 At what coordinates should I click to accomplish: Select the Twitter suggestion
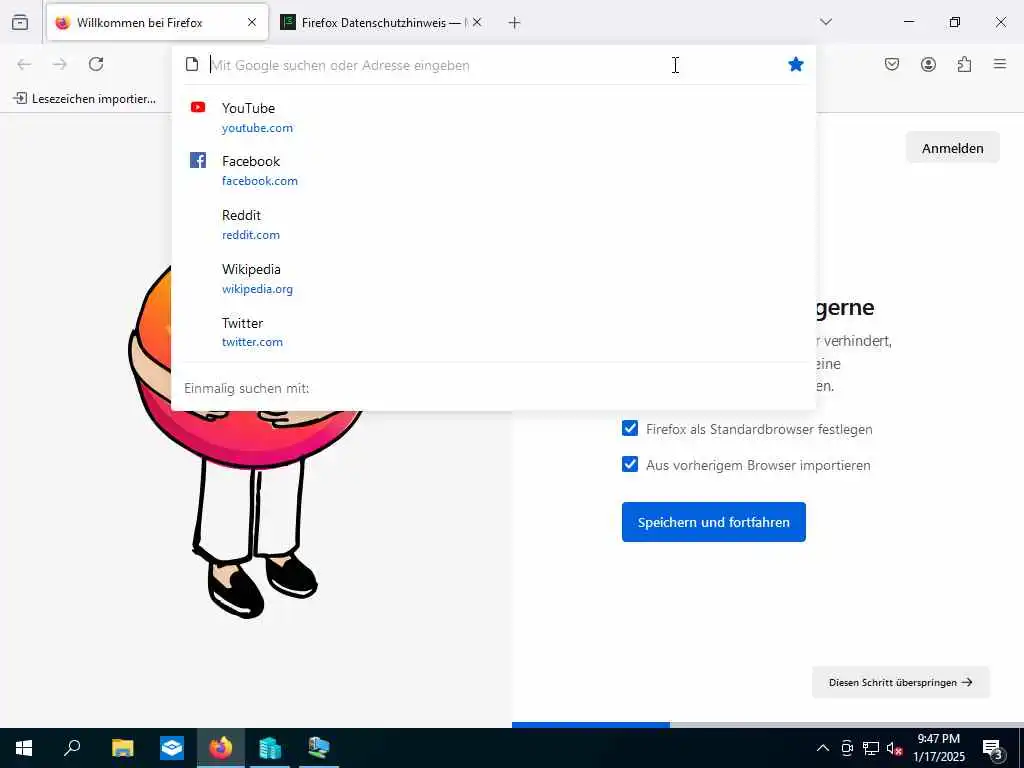tap(494, 332)
